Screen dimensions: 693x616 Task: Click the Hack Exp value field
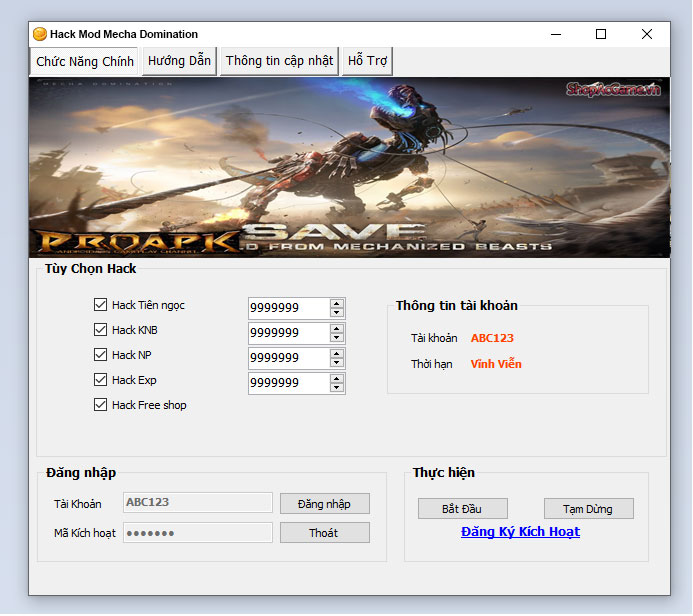289,383
